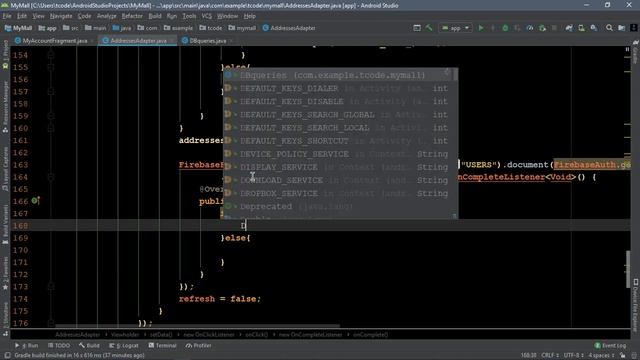Viewport: 640px width, 360px height.
Task: Open indent 4 spaces selector
Action: (x=601, y=356)
